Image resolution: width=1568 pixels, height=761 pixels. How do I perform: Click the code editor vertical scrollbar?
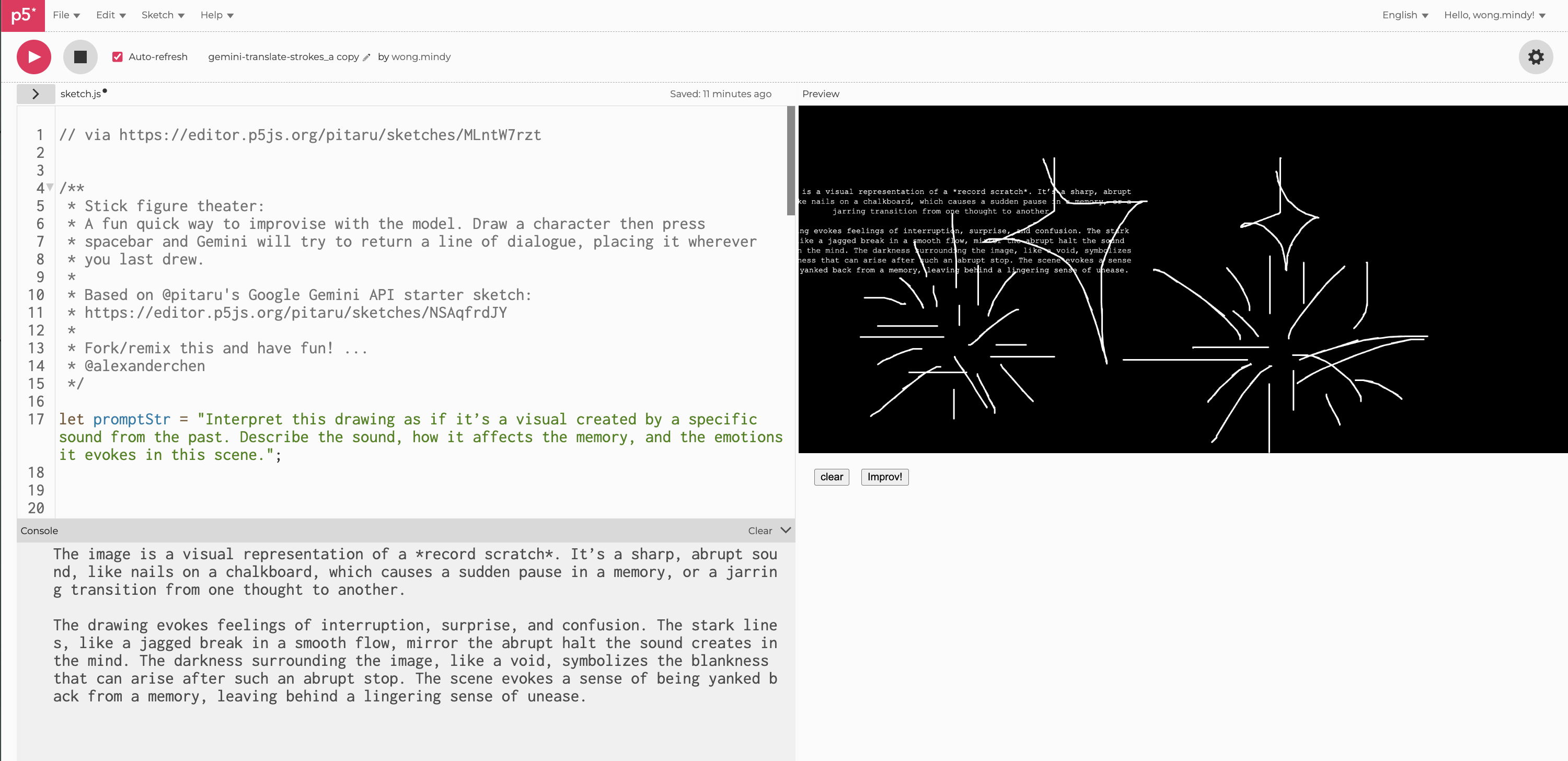[x=790, y=162]
